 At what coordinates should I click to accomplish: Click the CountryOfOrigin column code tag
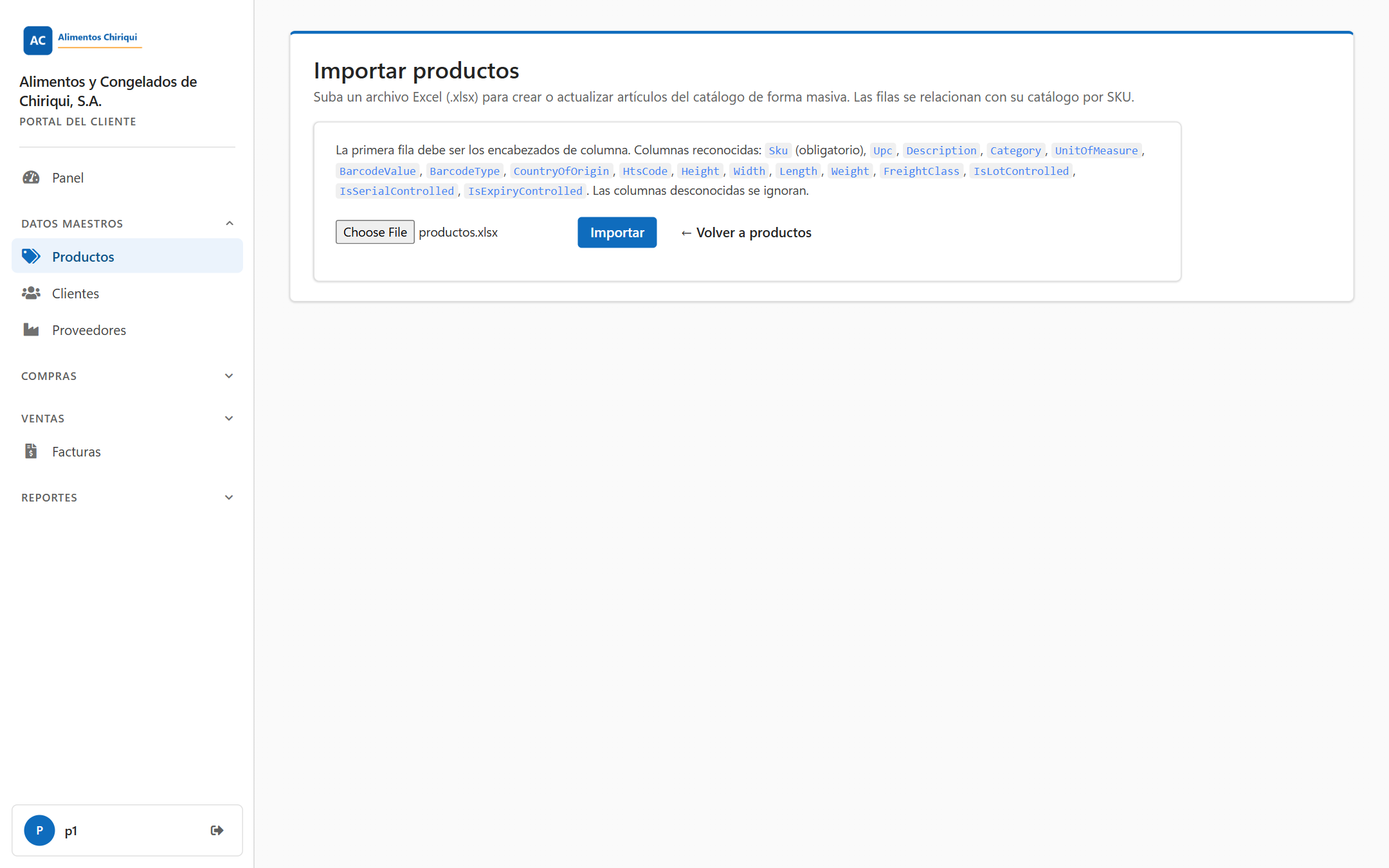[x=561, y=171]
